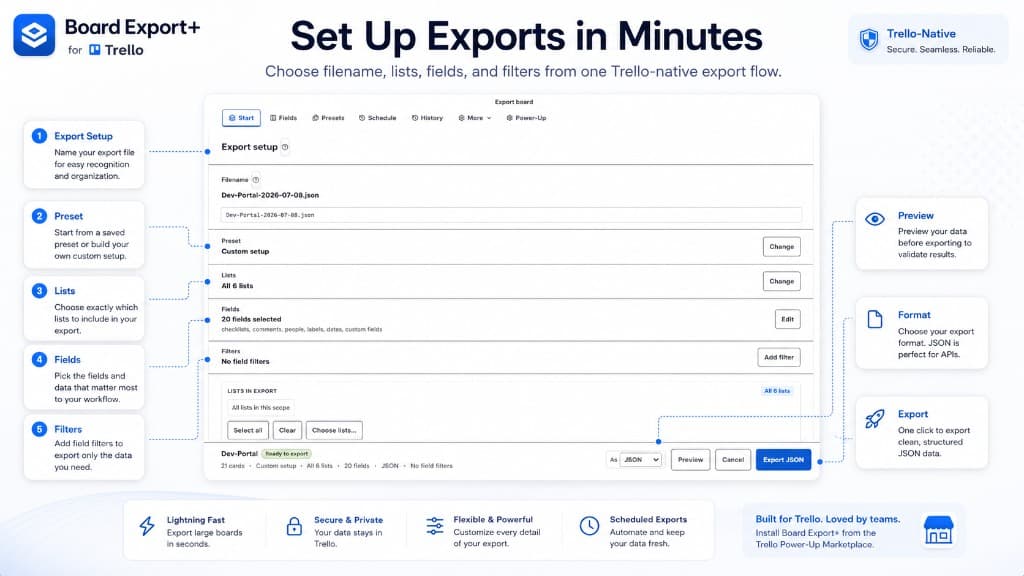Screen dimensions: 1024x576
Task: Click the eye icon on the Preview card
Action: coord(875,219)
